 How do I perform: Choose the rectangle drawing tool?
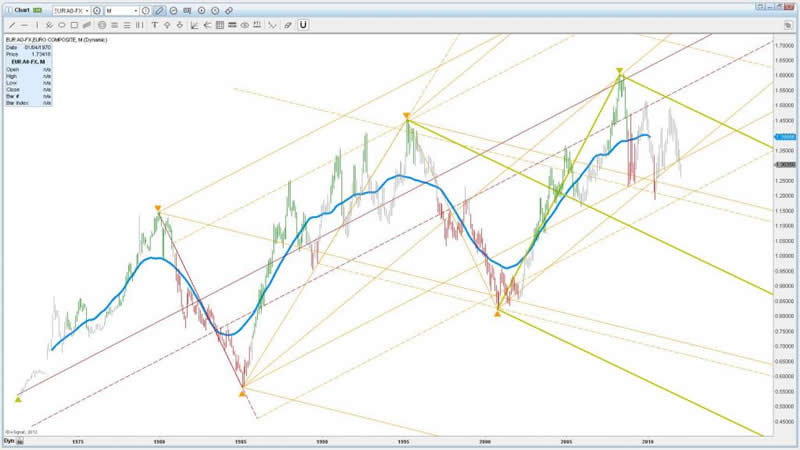(76, 23)
